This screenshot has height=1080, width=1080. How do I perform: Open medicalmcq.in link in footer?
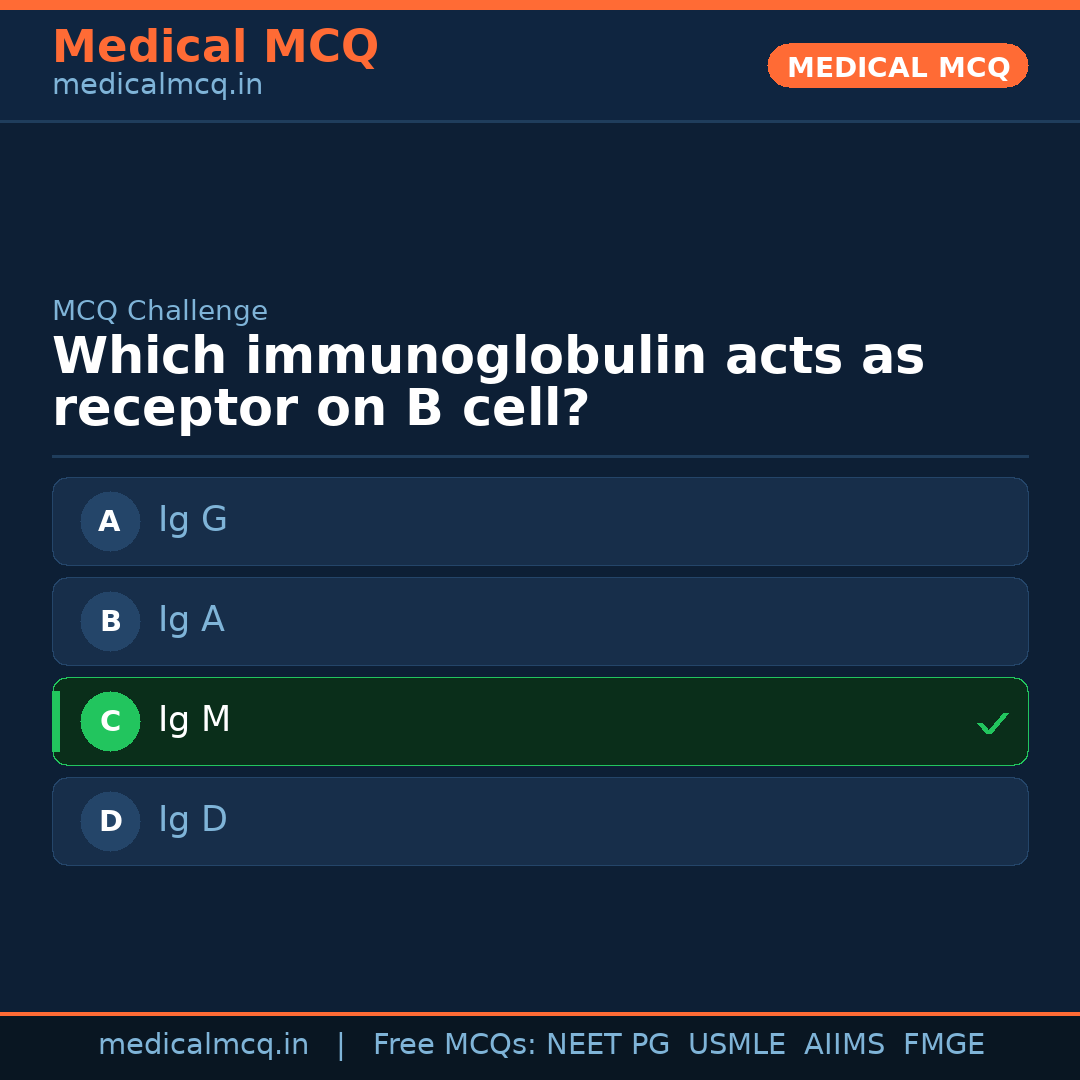[203, 1045]
